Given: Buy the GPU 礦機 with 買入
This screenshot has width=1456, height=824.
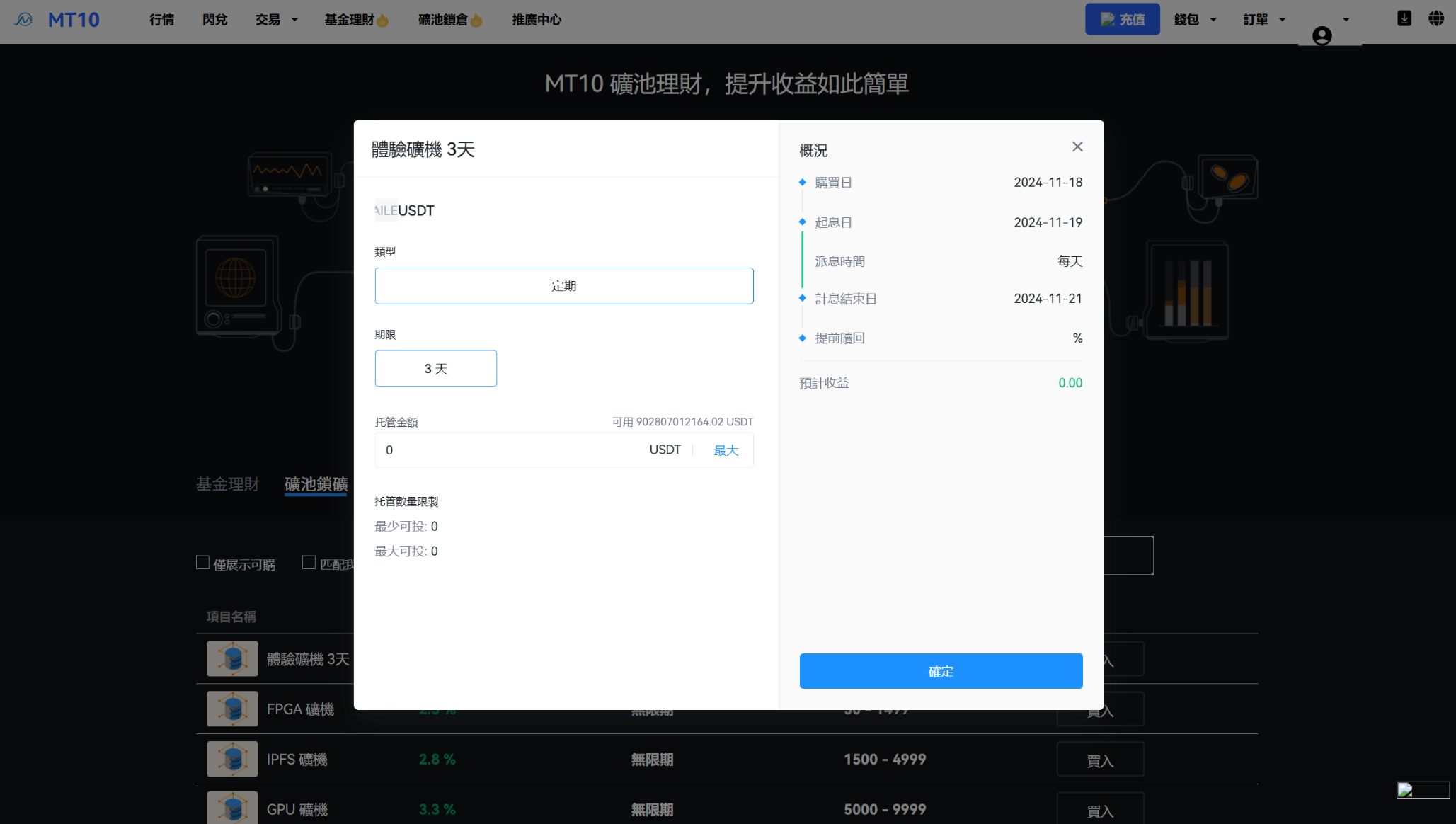Looking at the screenshot, I should [x=1100, y=808].
